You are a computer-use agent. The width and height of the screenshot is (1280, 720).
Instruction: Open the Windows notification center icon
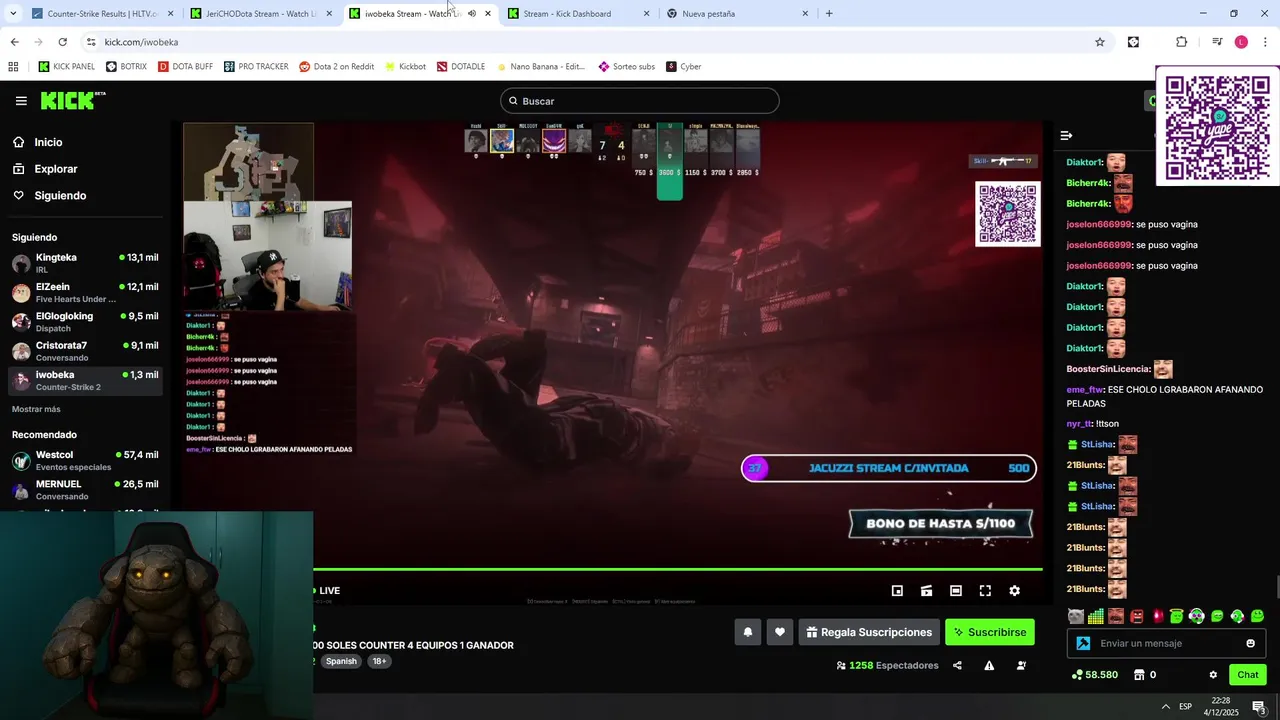click(1259, 707)
